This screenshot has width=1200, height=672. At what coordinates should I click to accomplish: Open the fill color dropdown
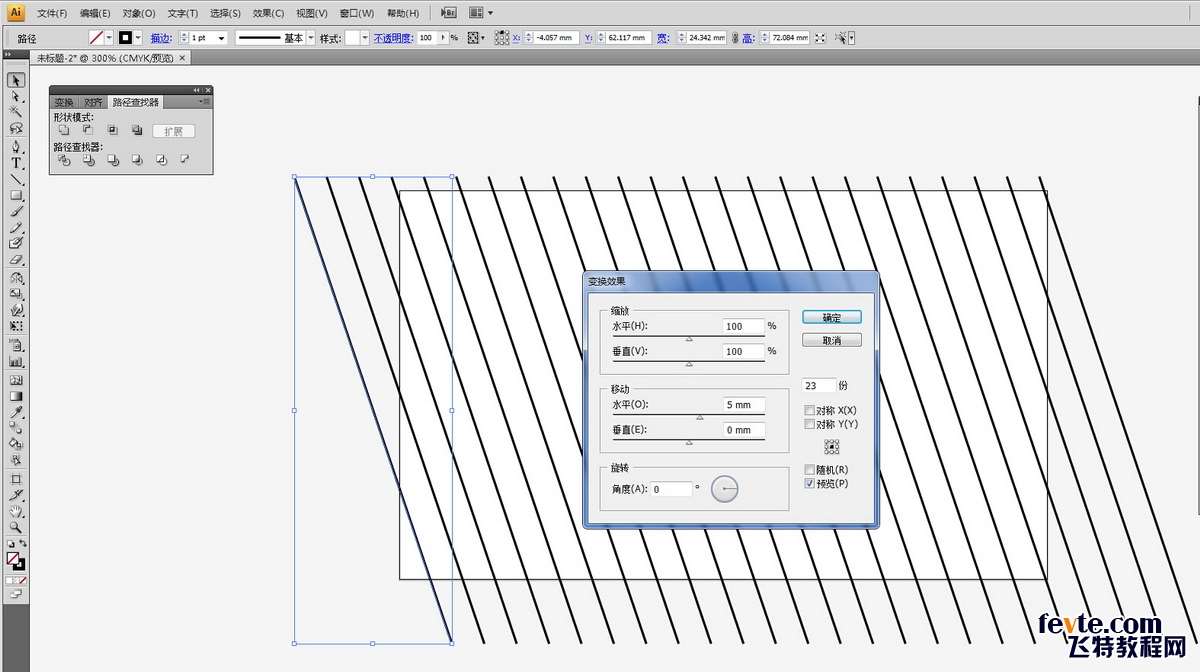click(109, 38)
